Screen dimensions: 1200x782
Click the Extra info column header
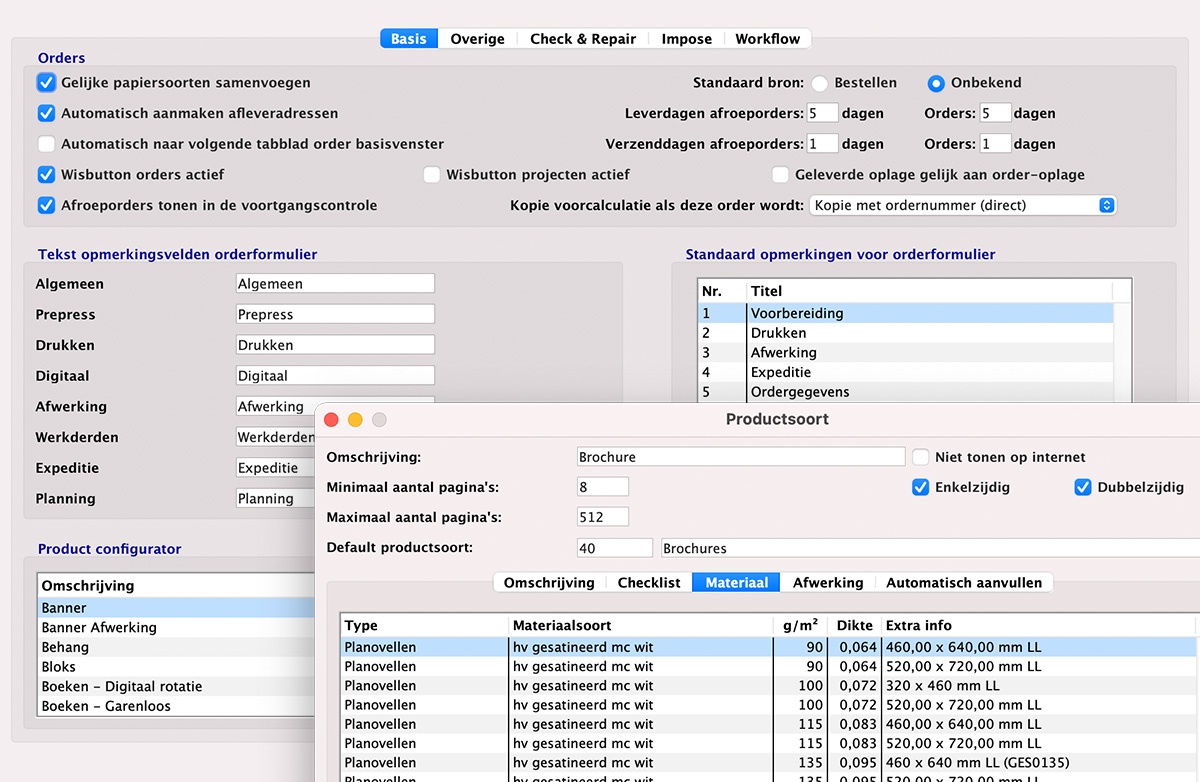[x=1038, y=625]
